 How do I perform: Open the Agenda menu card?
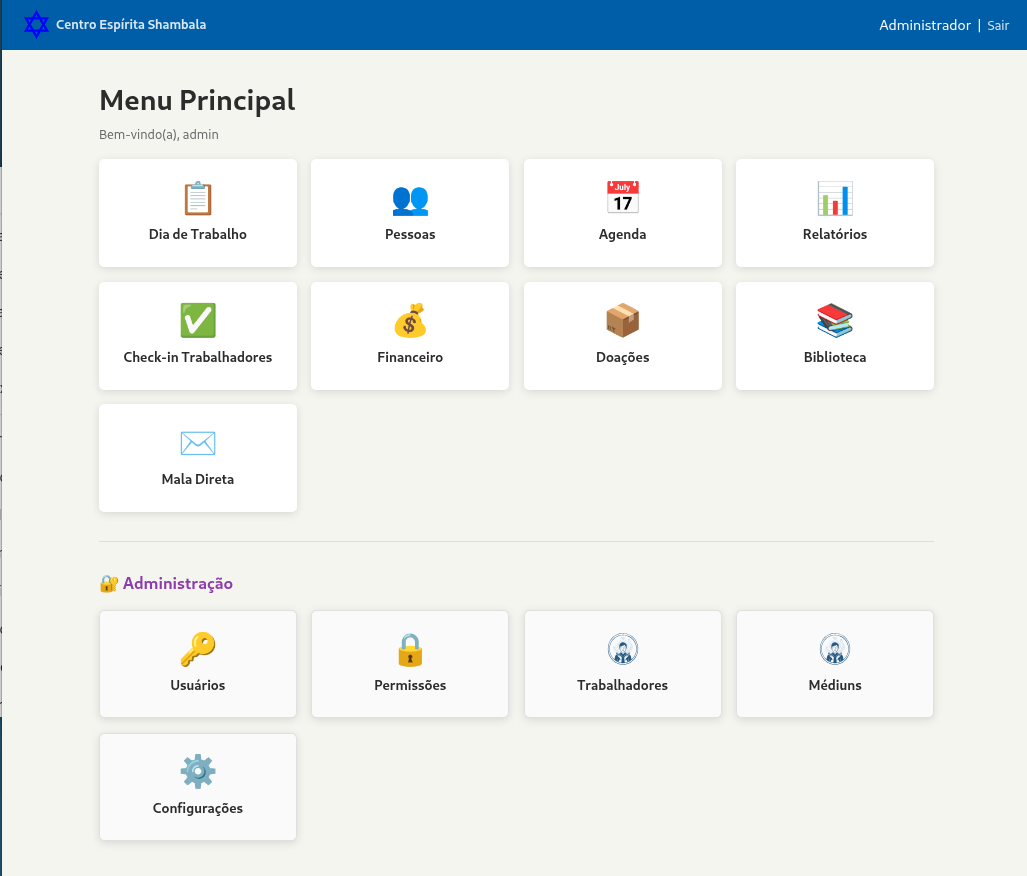622,212
